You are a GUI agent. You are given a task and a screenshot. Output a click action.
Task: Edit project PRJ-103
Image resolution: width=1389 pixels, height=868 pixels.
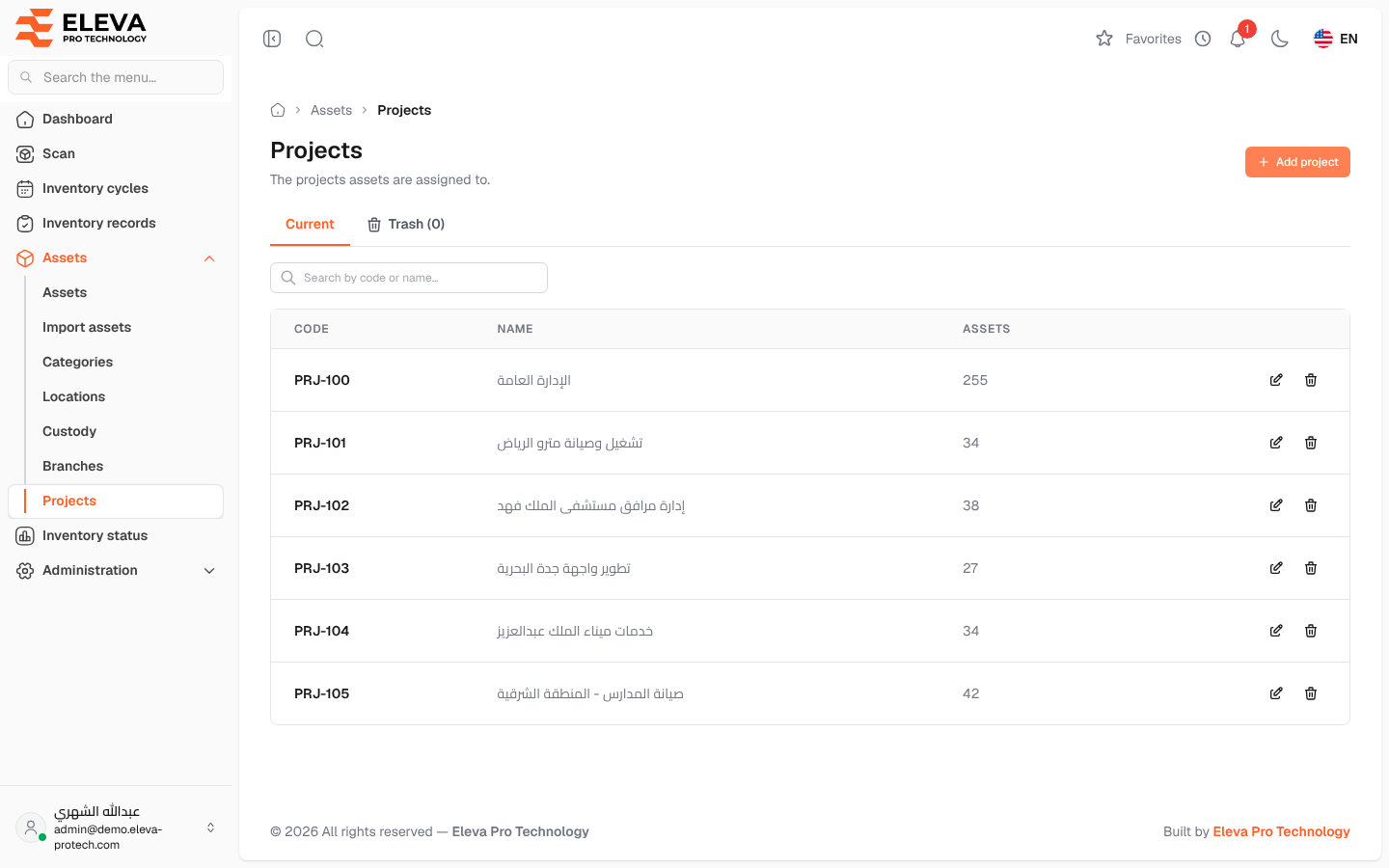1276,568
